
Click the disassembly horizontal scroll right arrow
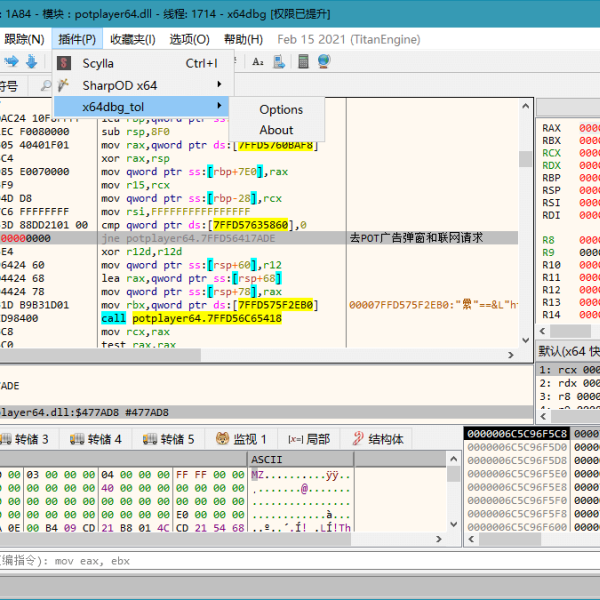[x=510, y=355]
